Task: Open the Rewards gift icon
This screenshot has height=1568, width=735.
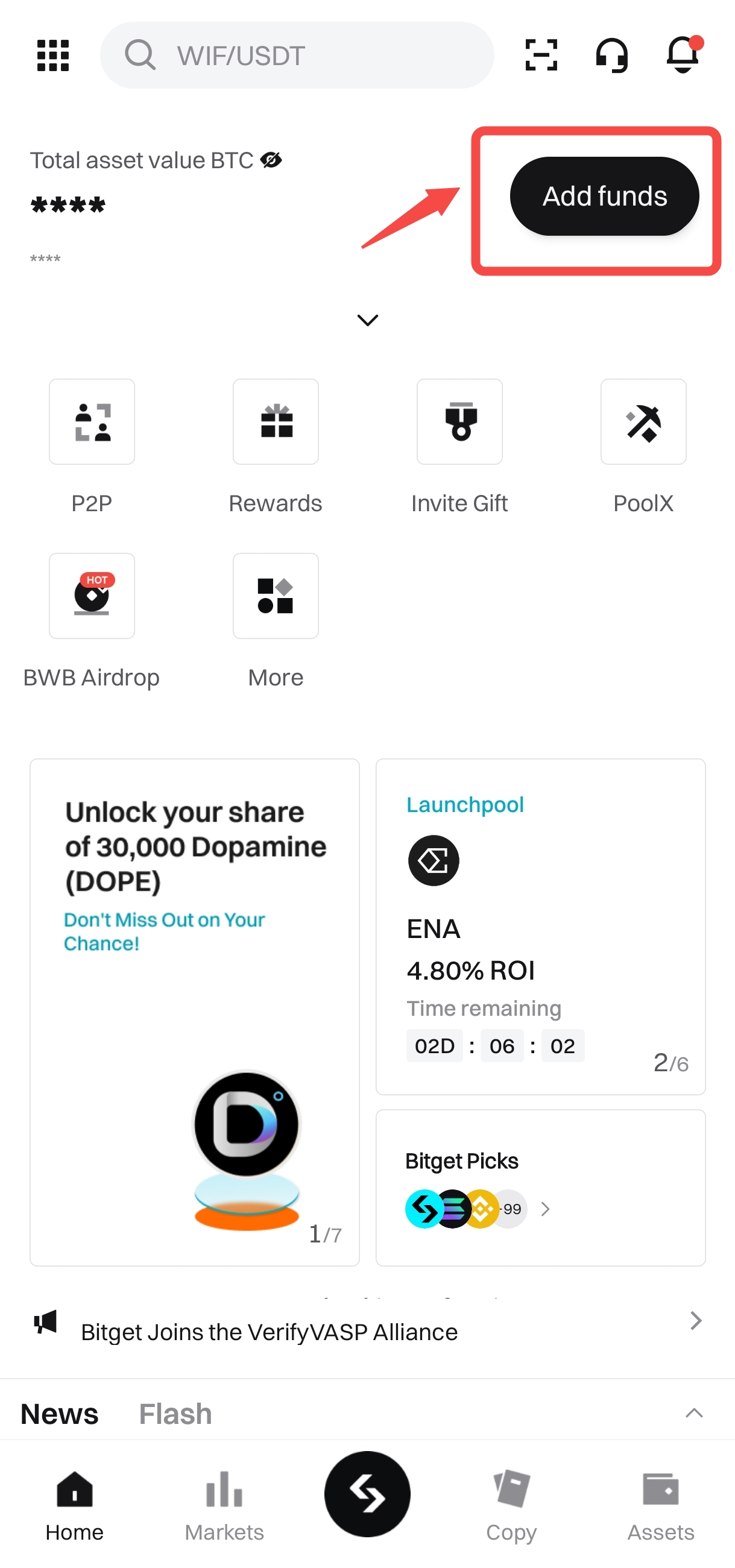Action: (x=276, y=422)
